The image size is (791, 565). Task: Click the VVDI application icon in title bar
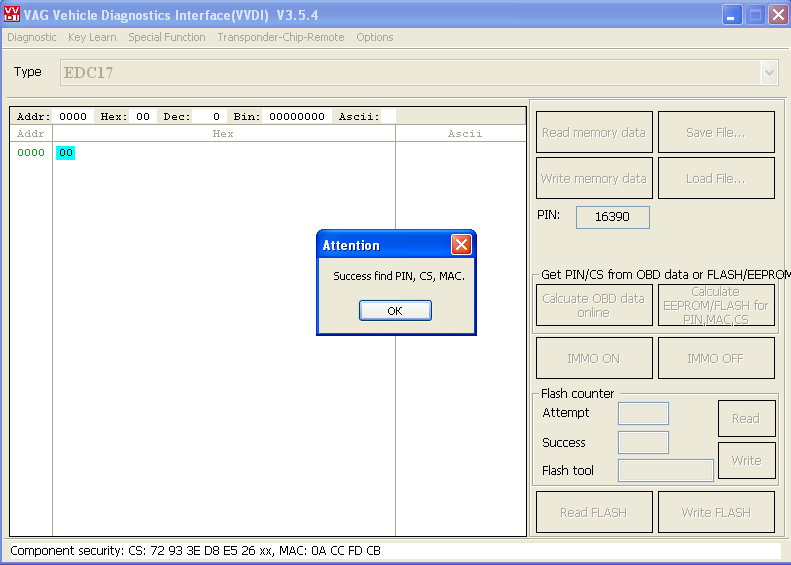[11, 14]
